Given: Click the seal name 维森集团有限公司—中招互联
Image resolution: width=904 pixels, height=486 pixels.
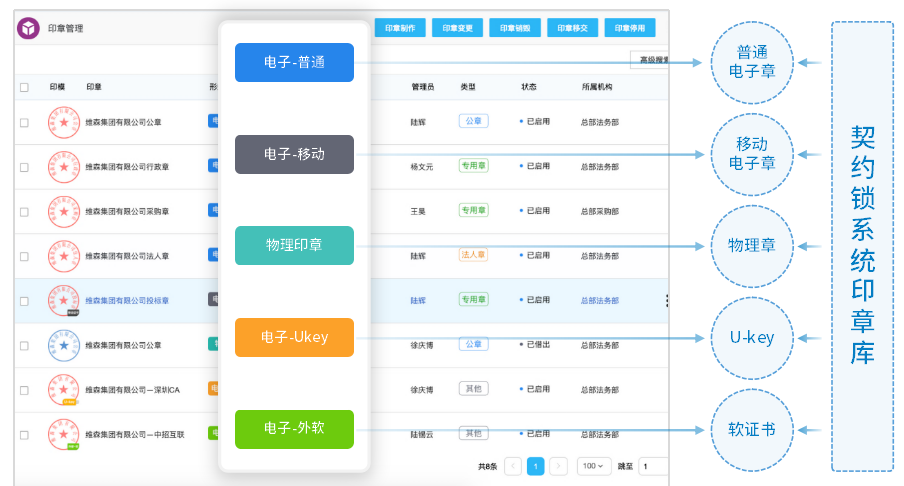Looking at the screenshot, I should (135, 434).
